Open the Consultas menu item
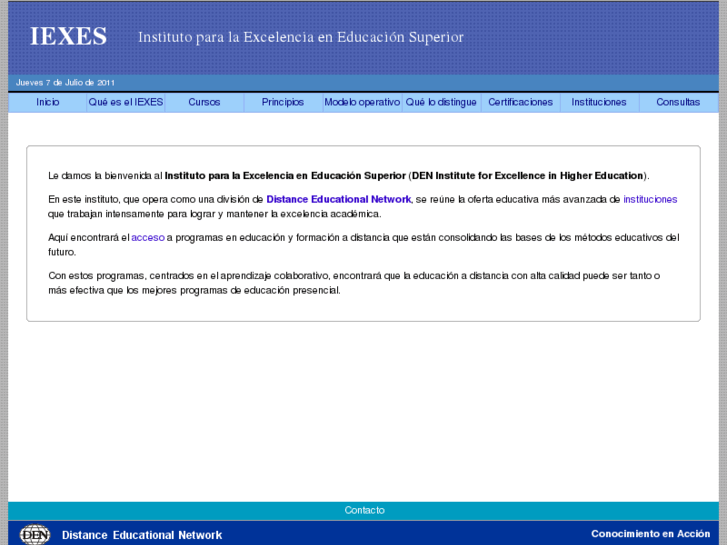This screenshot has height=545, width=727. coord(678,102)
